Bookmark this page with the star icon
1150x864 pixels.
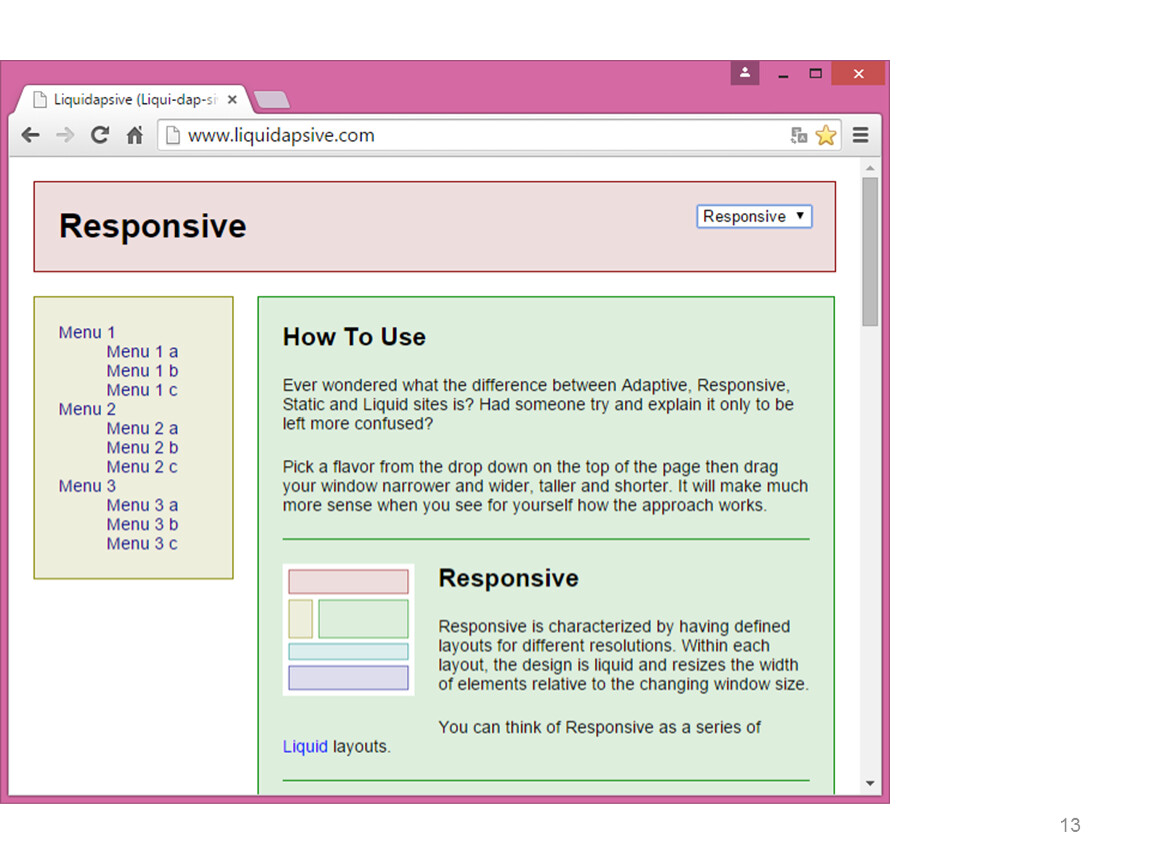coord(825,135)
